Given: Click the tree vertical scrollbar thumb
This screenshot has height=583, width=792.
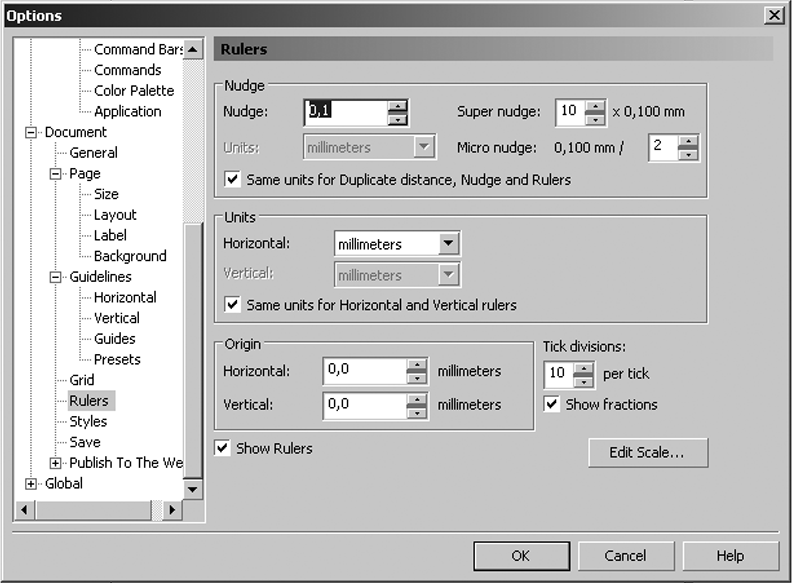Looking at the screenshot, I should [x=192, y=350].
